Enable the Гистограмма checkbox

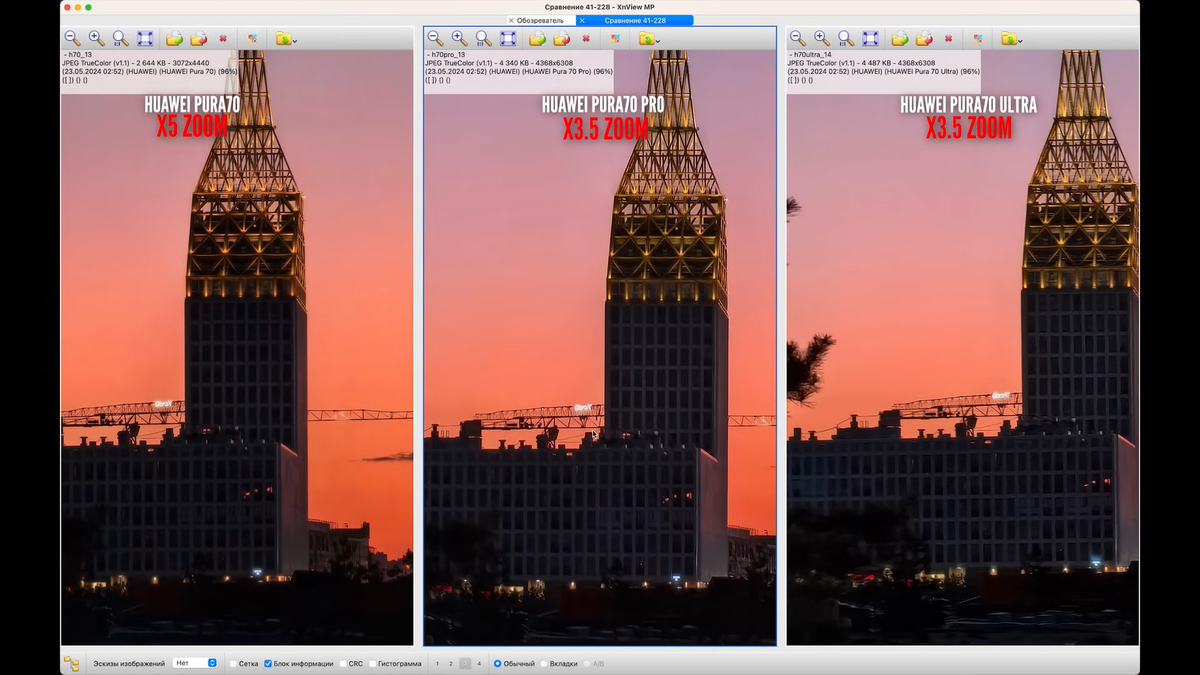(372, 663)
